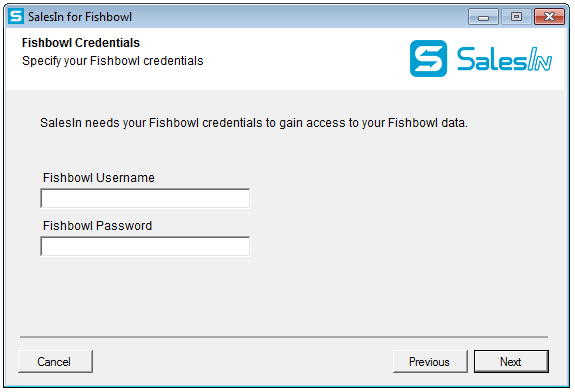Click the empty title bar area beside the title
Screen dimensions: 575x392
299,17
